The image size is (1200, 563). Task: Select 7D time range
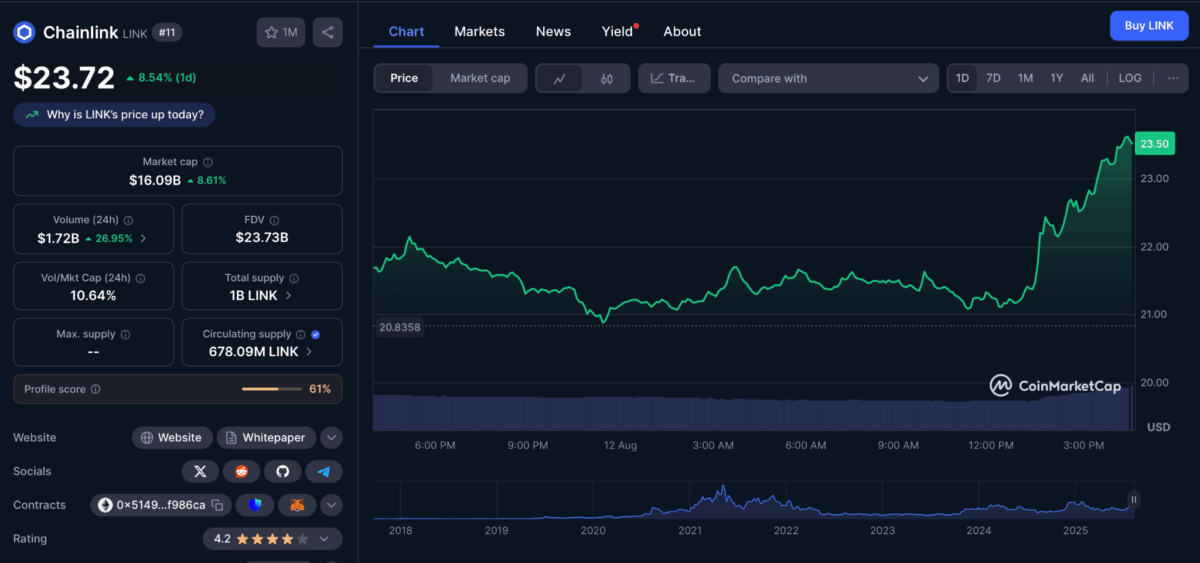pos(993,78)
